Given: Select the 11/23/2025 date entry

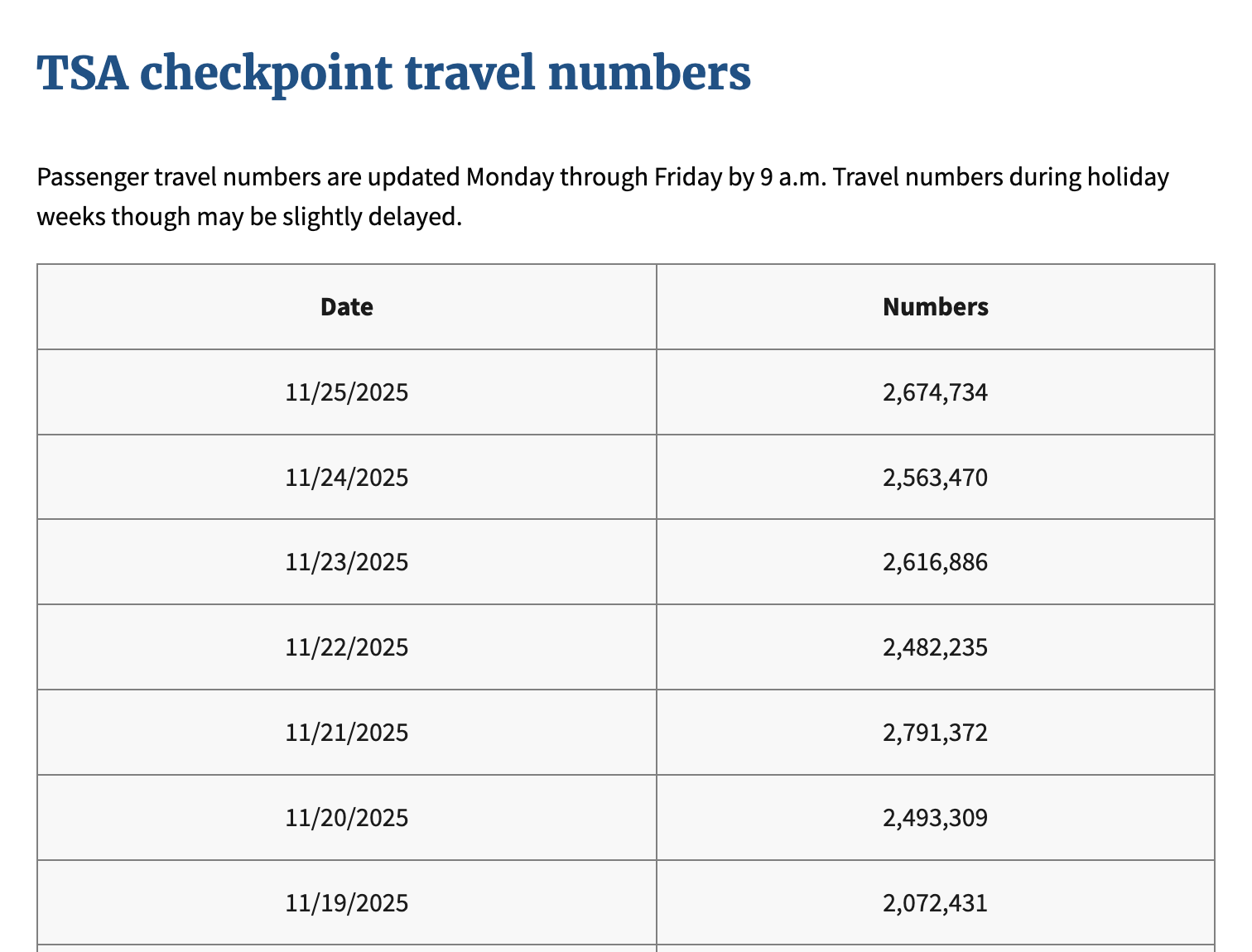Looking at the screenshot, I should tap(347, 563).
